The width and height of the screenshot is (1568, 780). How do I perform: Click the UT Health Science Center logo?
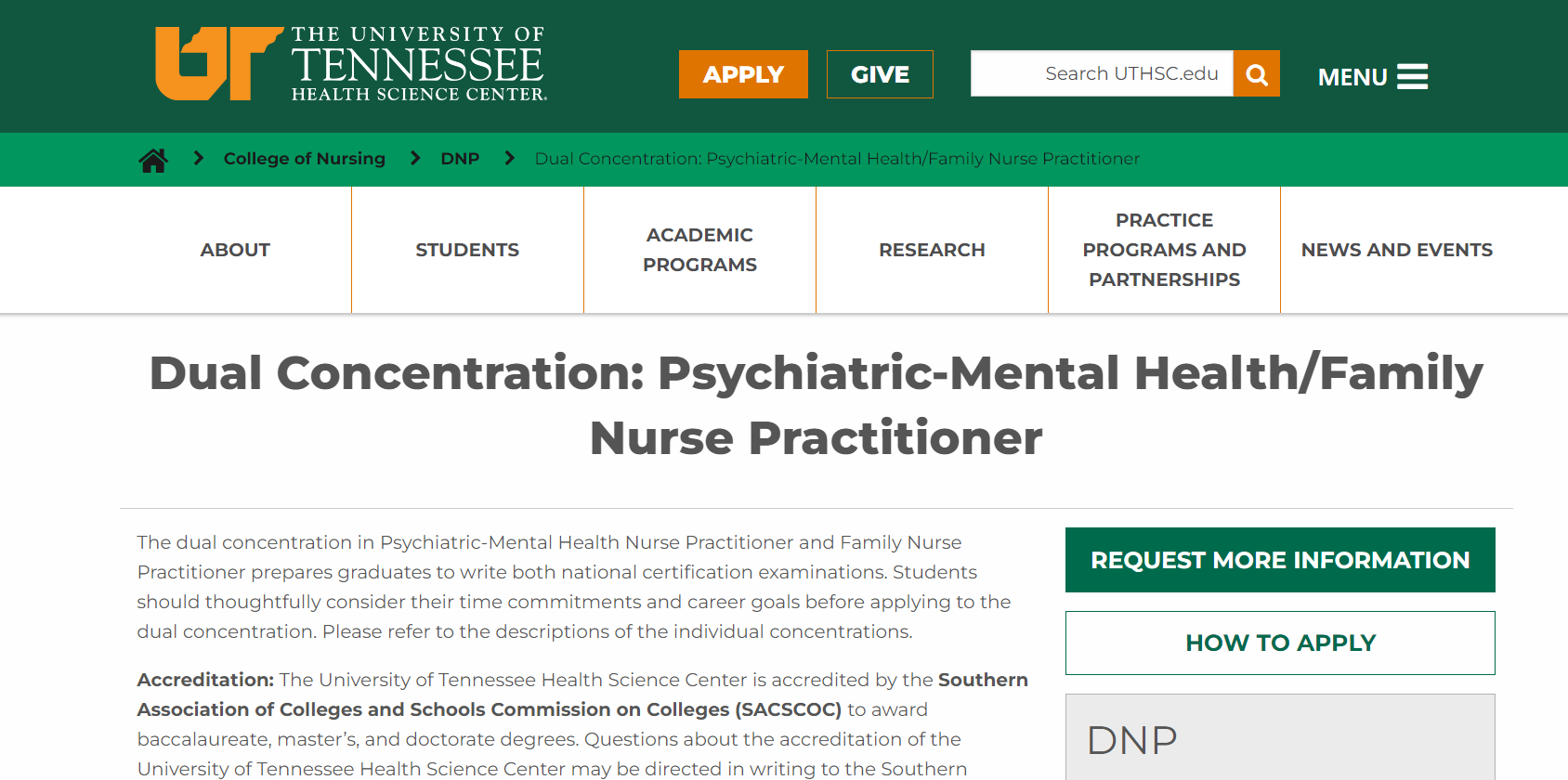(351, 63)
